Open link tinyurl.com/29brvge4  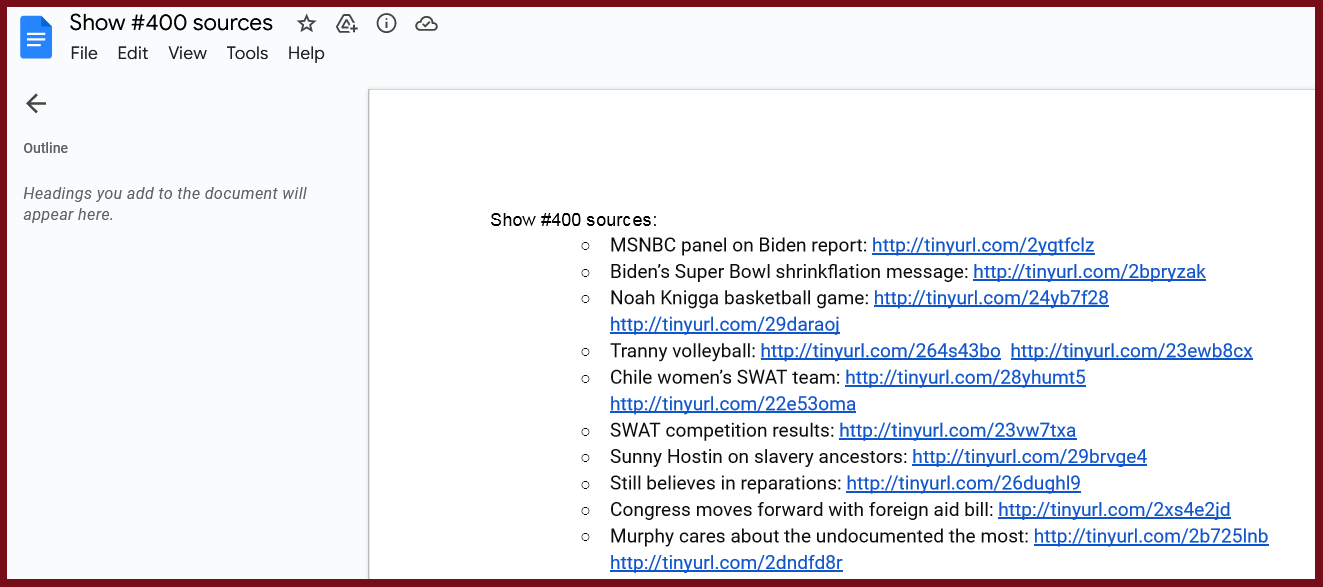tap(1029, 457)
